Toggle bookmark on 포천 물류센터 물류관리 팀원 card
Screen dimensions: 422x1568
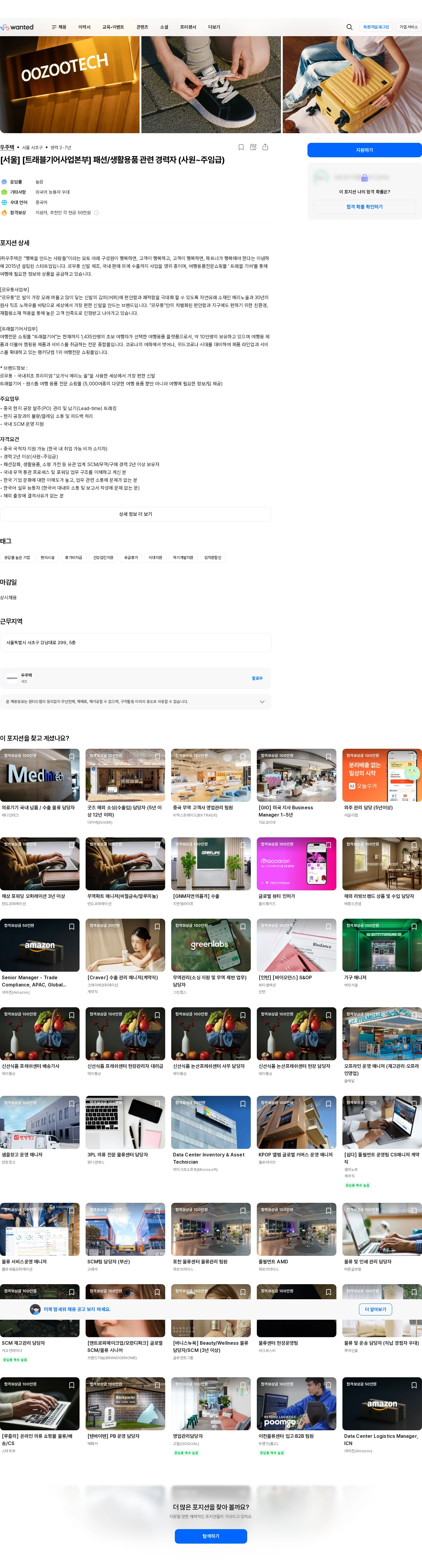[243, 1211]
